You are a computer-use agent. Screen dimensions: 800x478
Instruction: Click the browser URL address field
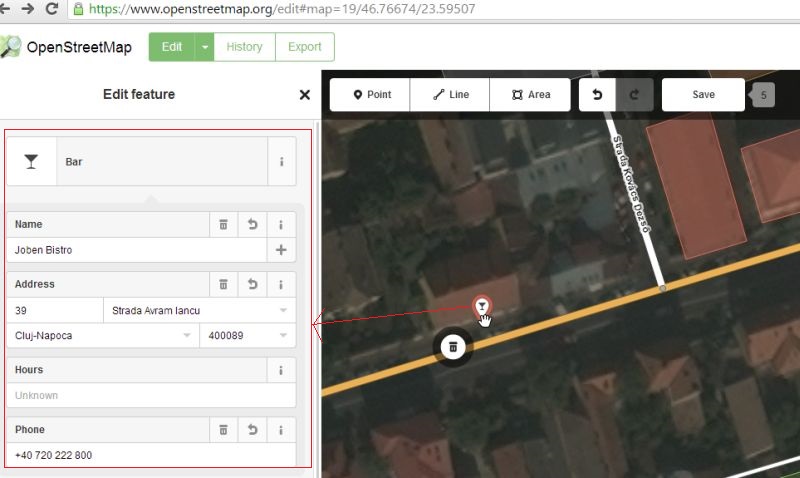click(x=434, y=9)
